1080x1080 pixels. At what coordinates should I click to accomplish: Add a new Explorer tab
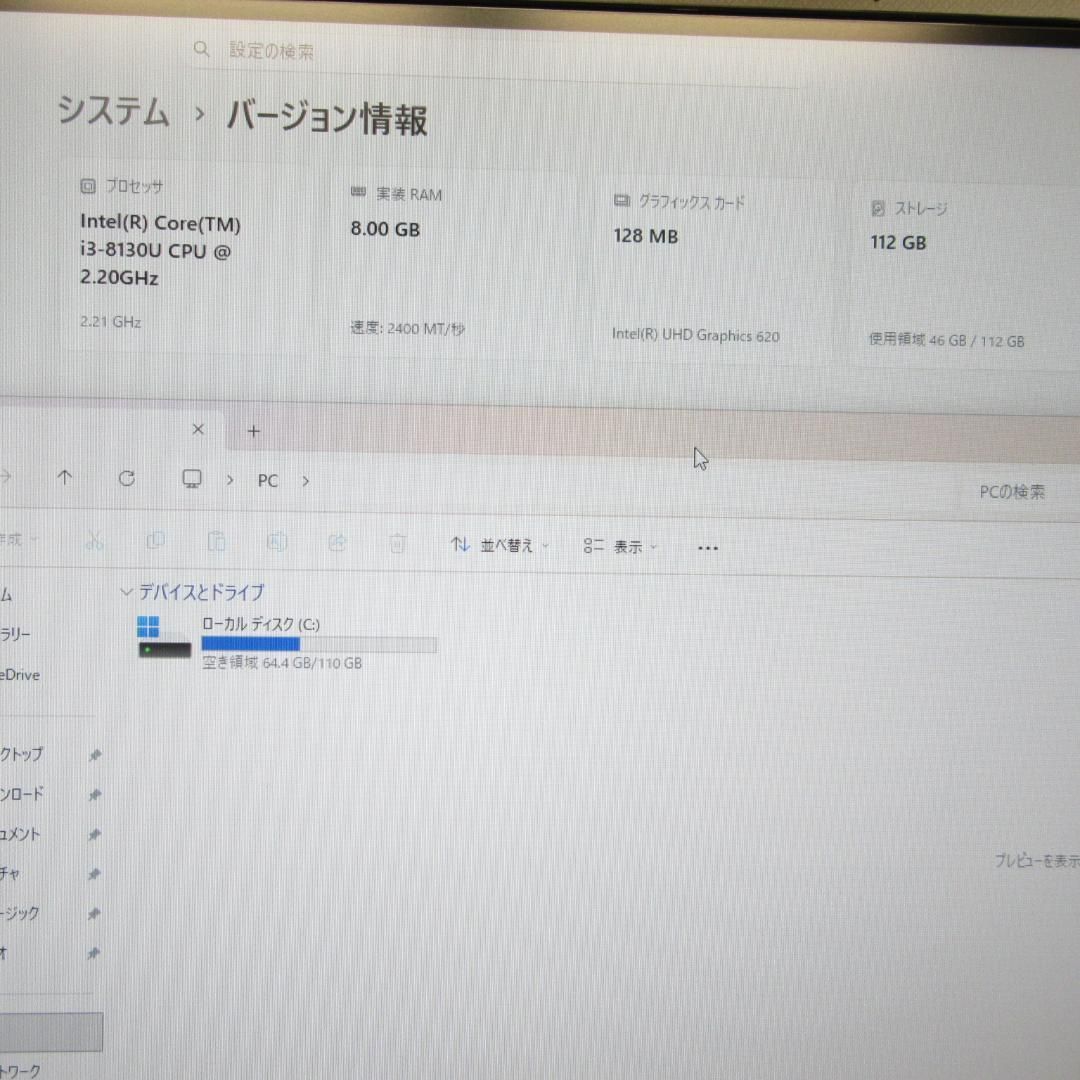click(253, 431)
